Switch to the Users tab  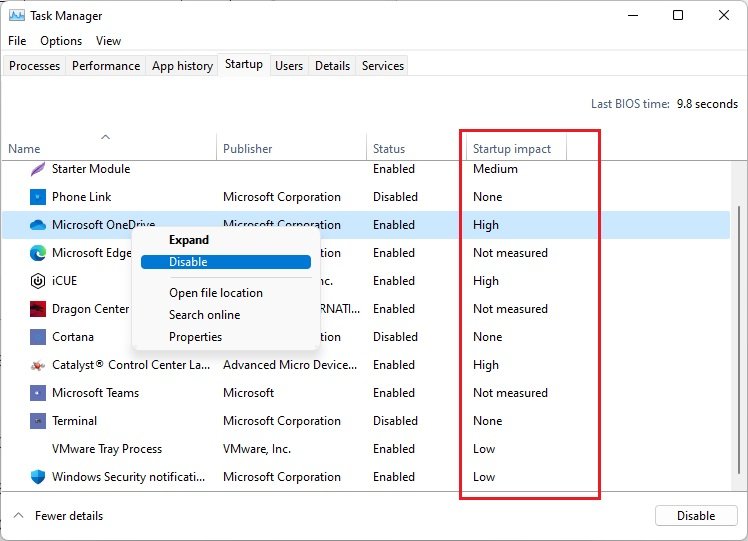(x=289, y=65)
